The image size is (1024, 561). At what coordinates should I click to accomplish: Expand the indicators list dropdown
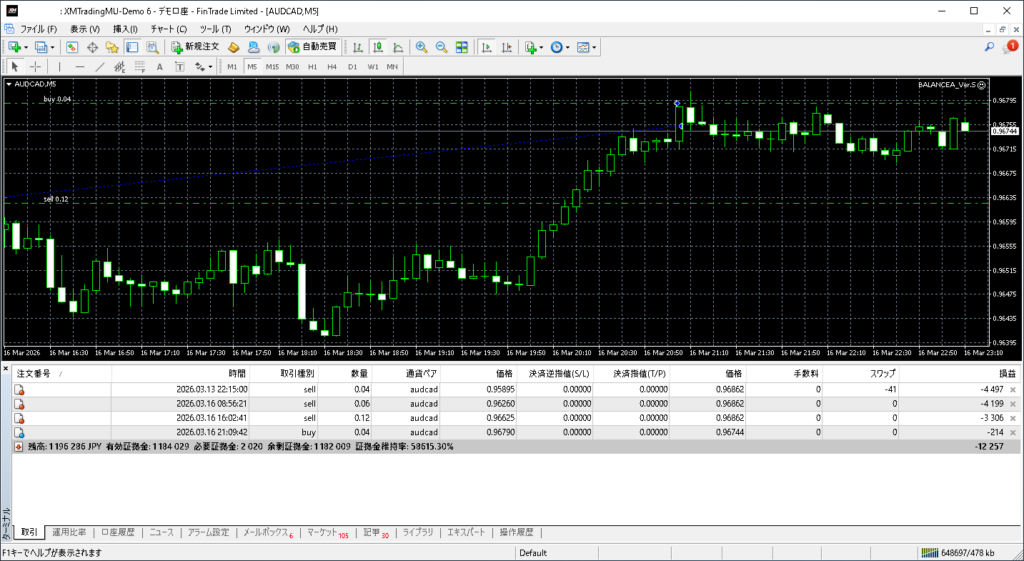click(x=541, y=47)
